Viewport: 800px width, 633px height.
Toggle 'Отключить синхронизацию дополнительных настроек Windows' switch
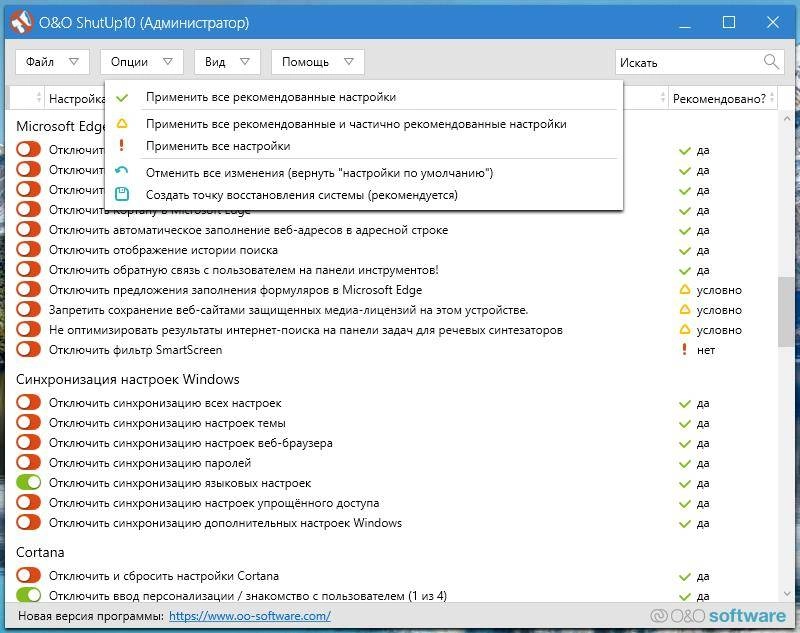pyautogui.click(x=28, y=522)
